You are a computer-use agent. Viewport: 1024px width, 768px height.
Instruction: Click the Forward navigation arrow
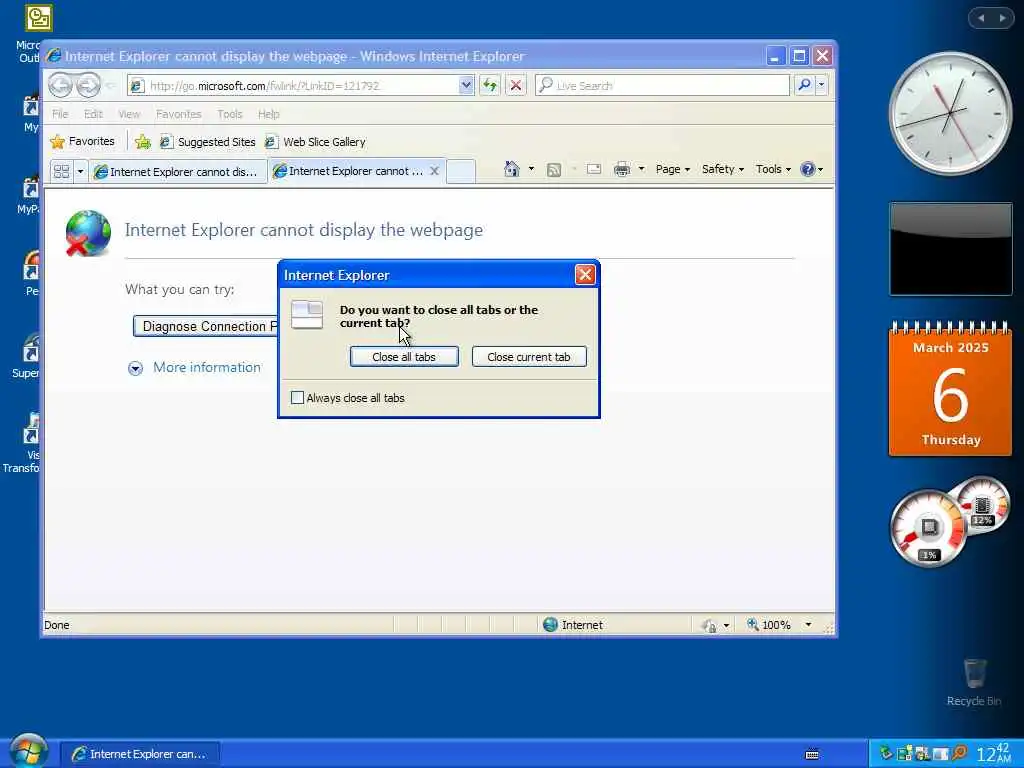tap(88, 85)
